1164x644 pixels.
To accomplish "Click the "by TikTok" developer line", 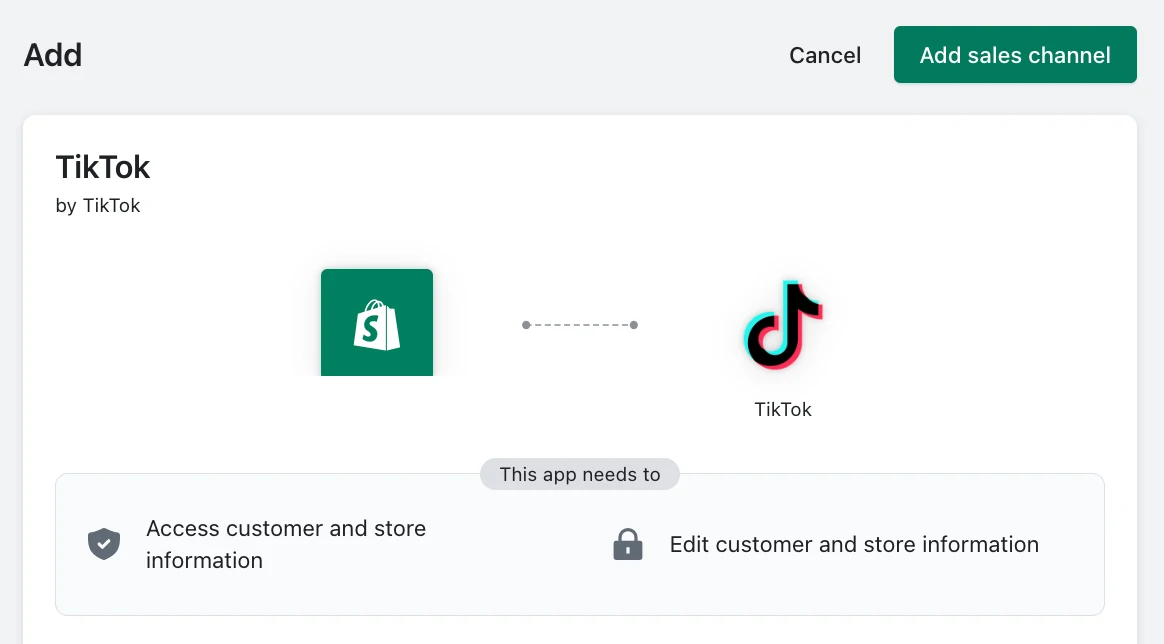I will point(98,206).
